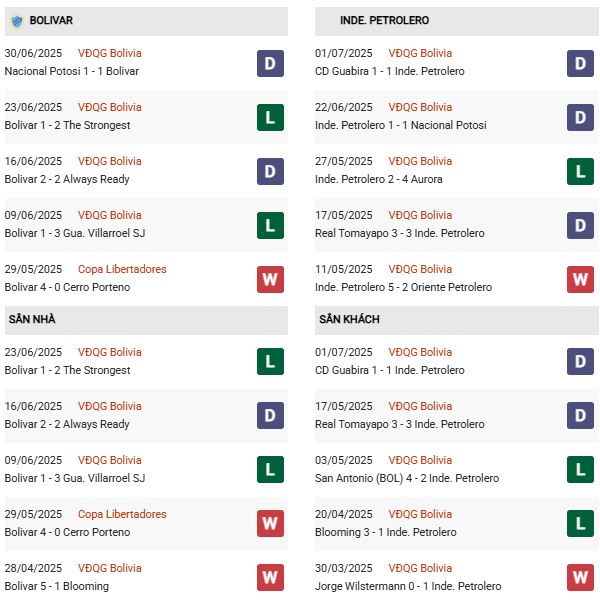Click the D badge for Nacional Potosi 1-1 Bolivar
The height and width of the screenshot is (600, 600).
point(270,63)
